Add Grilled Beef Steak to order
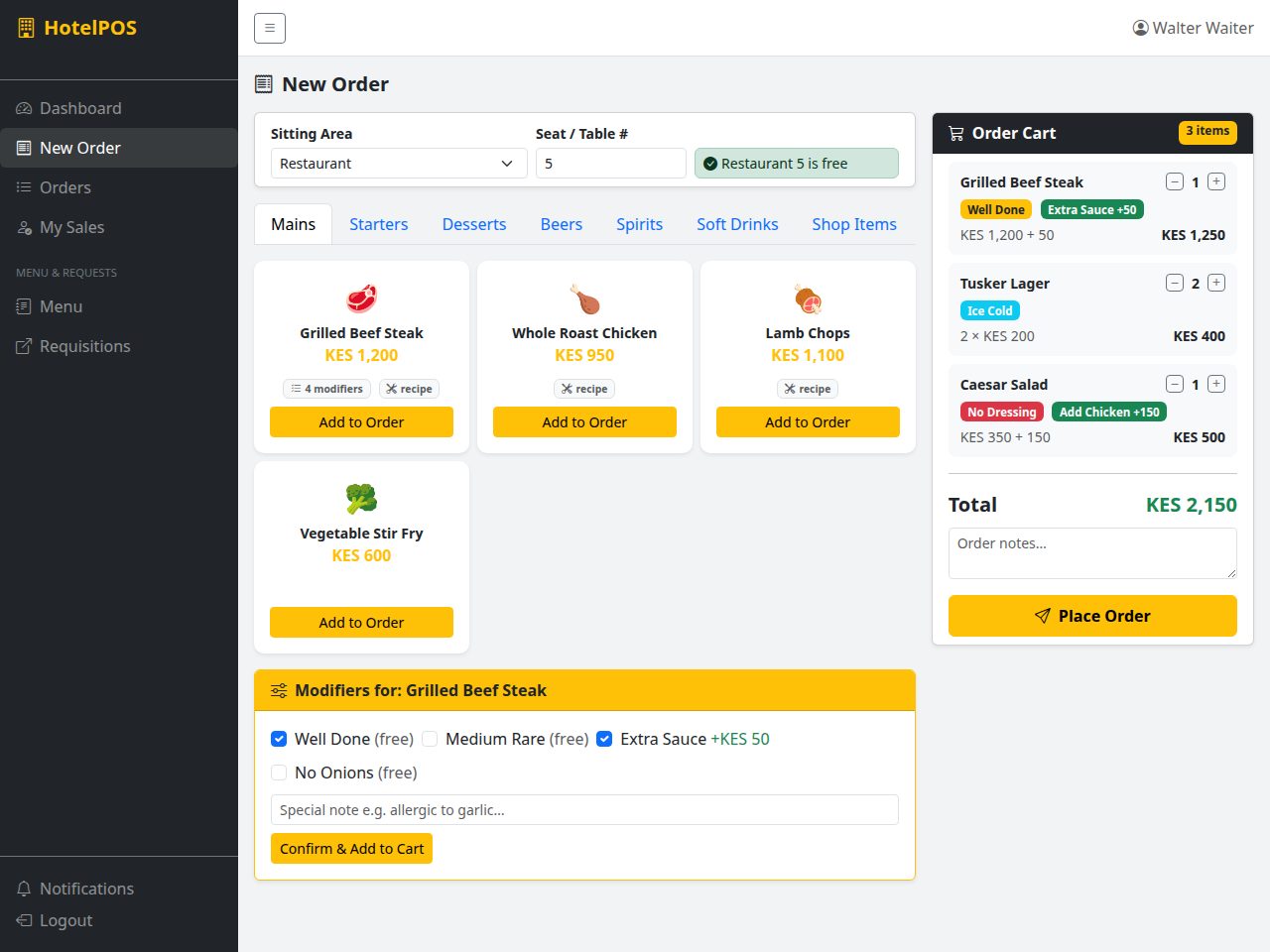This screenshot has width=1270, height=952. (361, 422)
